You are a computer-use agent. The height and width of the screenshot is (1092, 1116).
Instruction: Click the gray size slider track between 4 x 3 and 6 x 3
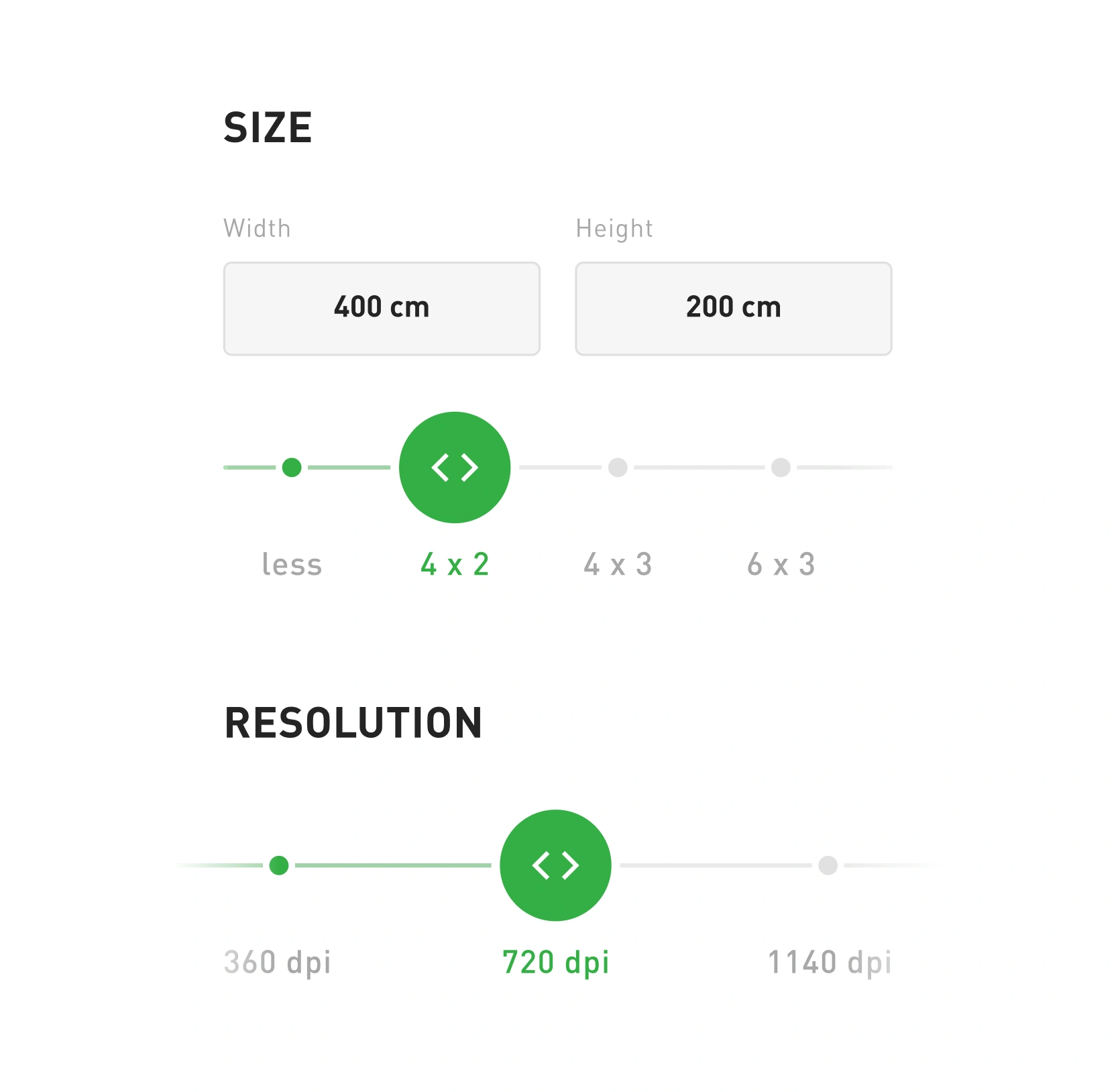point(700,468)
